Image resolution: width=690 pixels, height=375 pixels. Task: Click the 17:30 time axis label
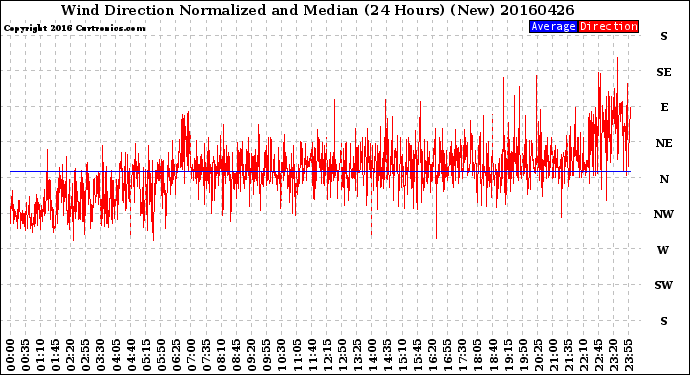click(462, 355)
